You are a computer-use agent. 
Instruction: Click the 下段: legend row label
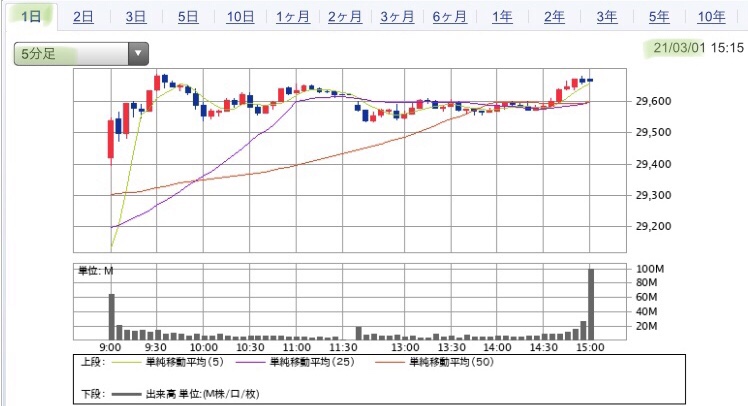[93, 394]
